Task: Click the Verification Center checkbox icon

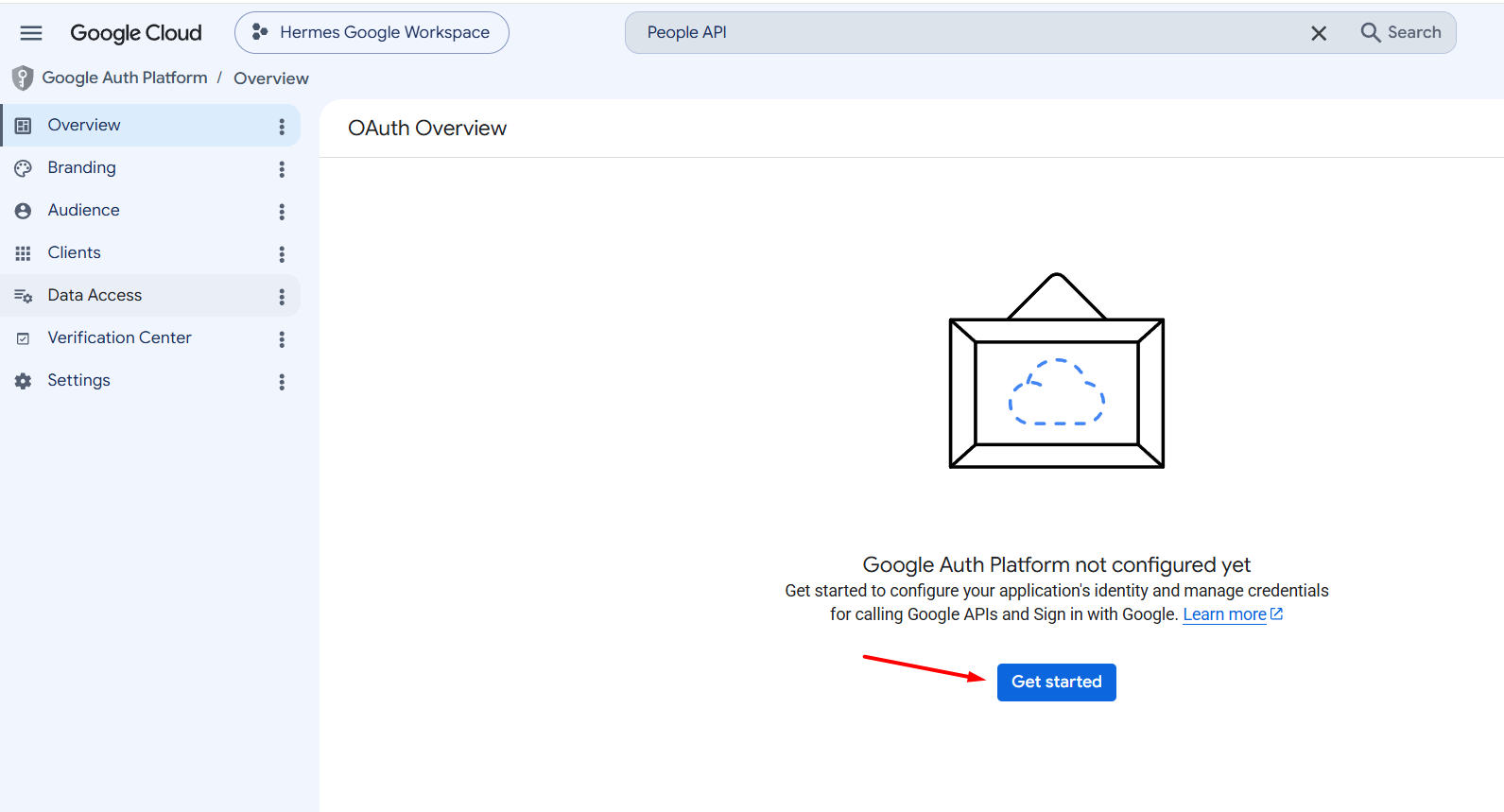Action: 24,338
